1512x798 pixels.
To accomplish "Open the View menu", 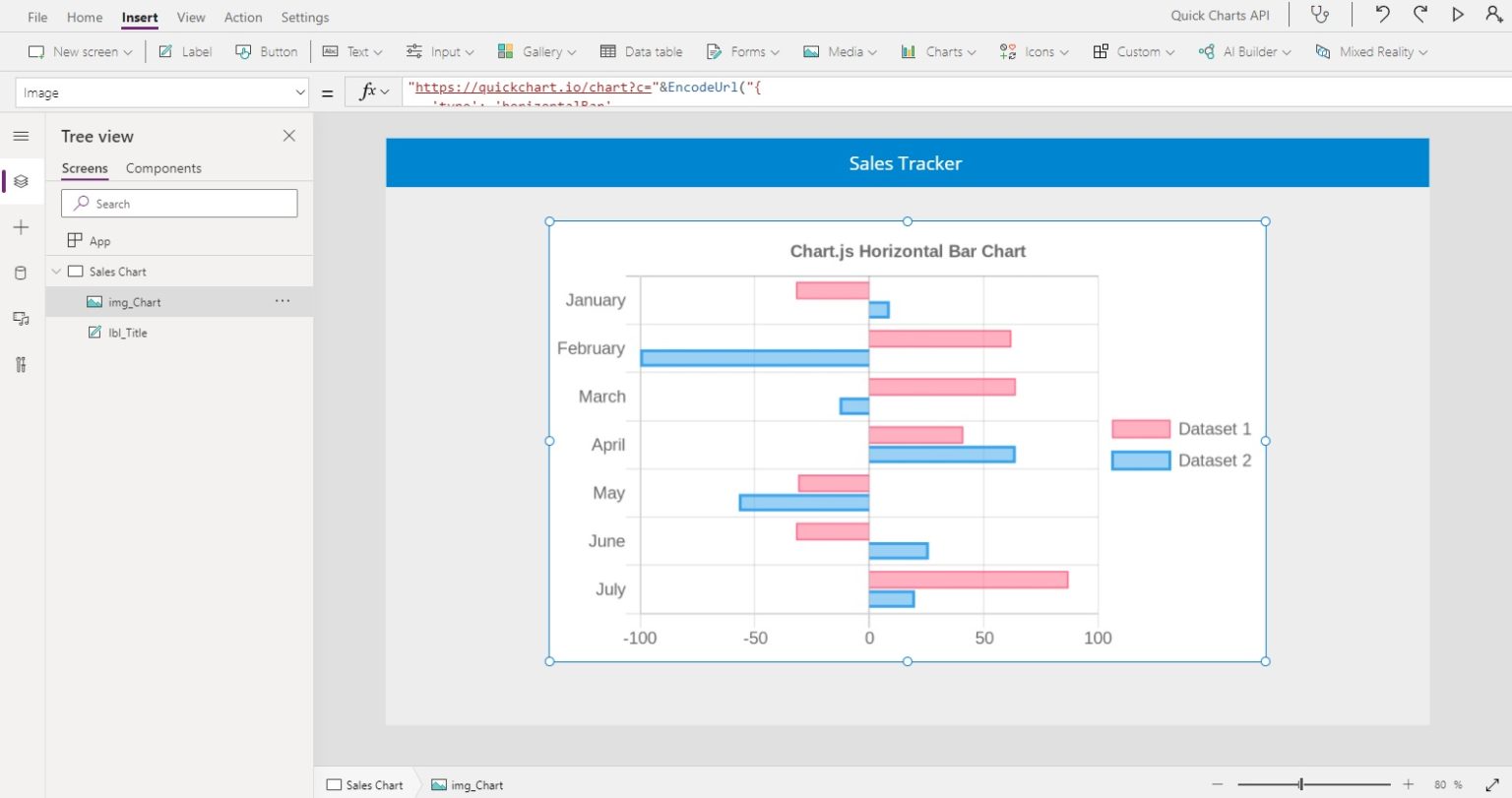I will [190, 17].
